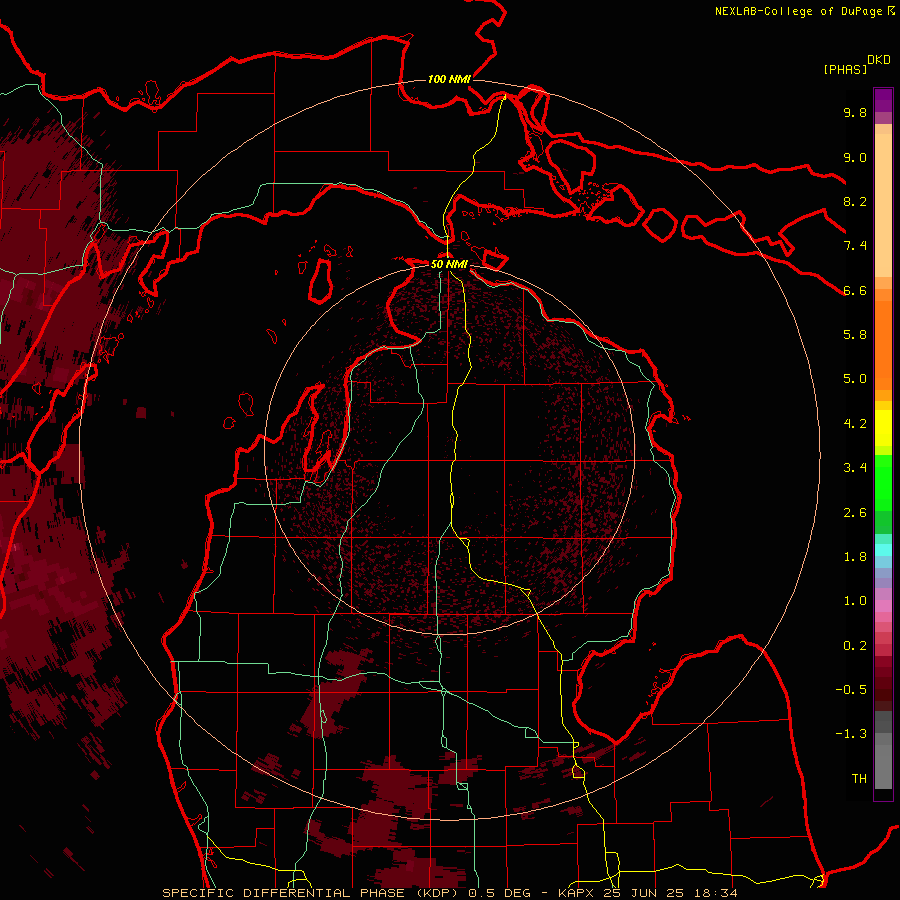
Task: Pick the bright green color bar segment
Action: [x=883, y=482]
